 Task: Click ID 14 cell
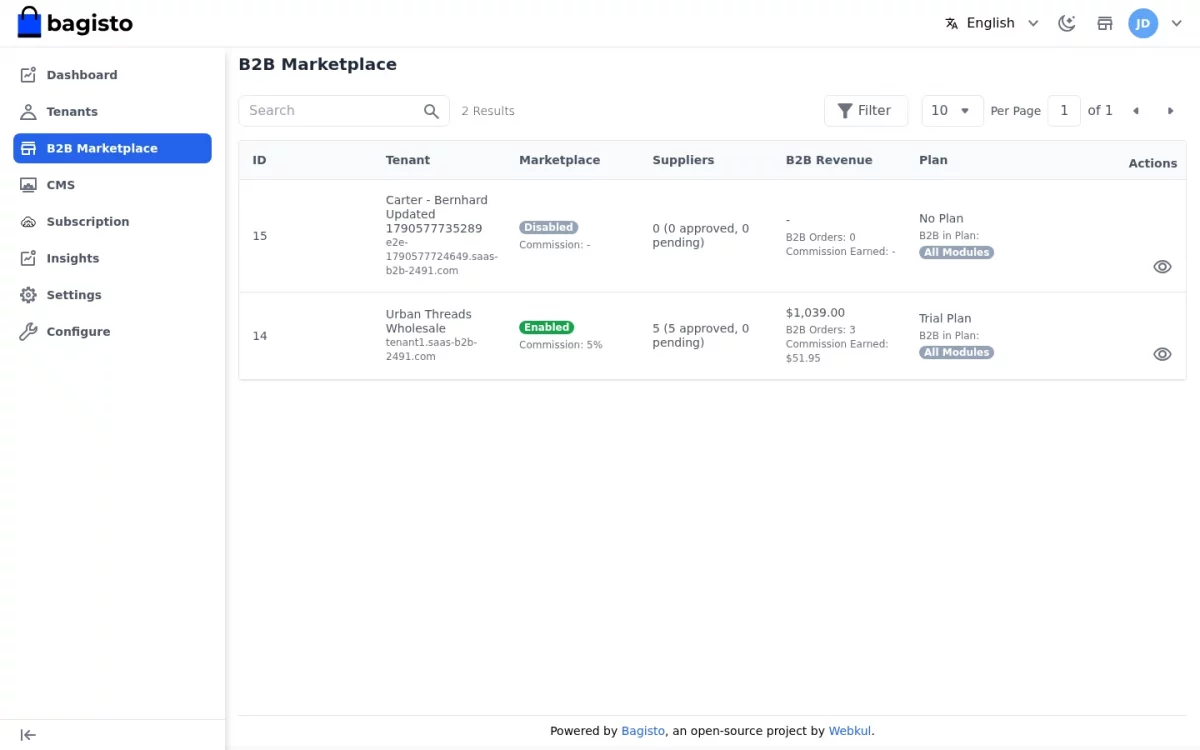coord(260,336)
